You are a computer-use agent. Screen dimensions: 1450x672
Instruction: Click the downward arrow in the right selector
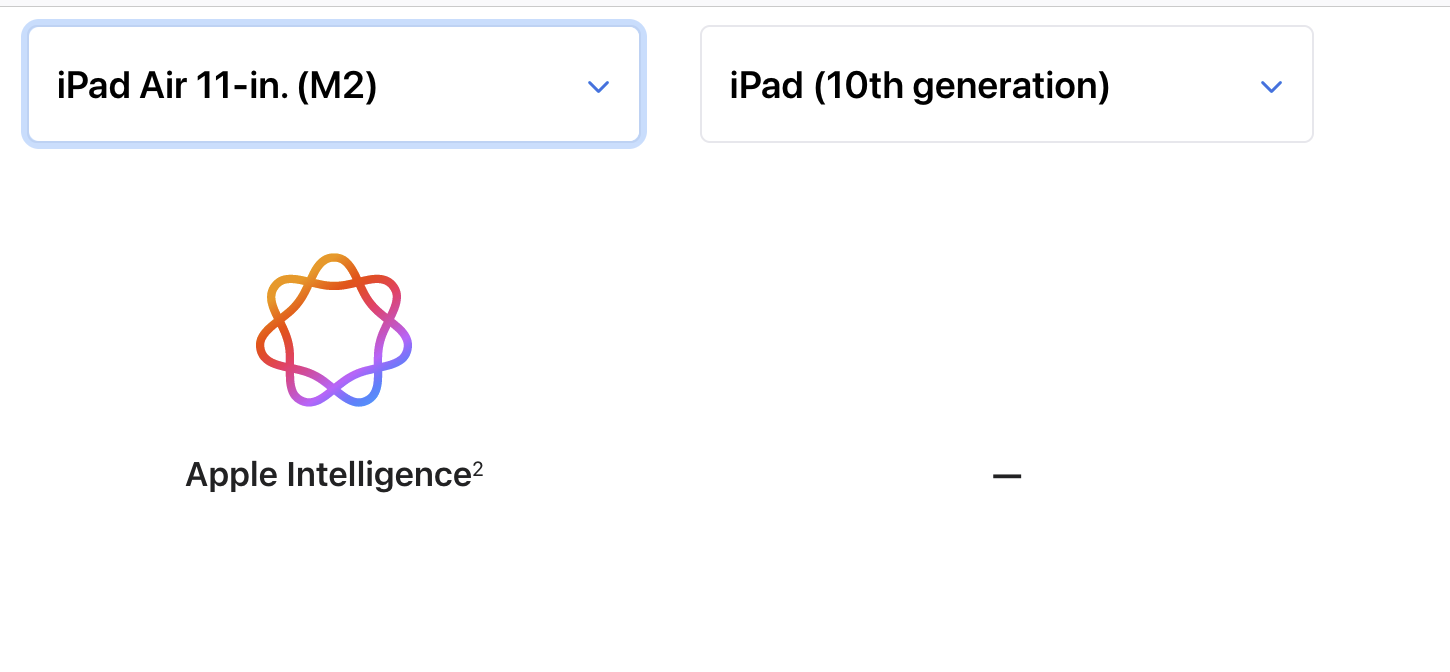[x=1271, y=87]
